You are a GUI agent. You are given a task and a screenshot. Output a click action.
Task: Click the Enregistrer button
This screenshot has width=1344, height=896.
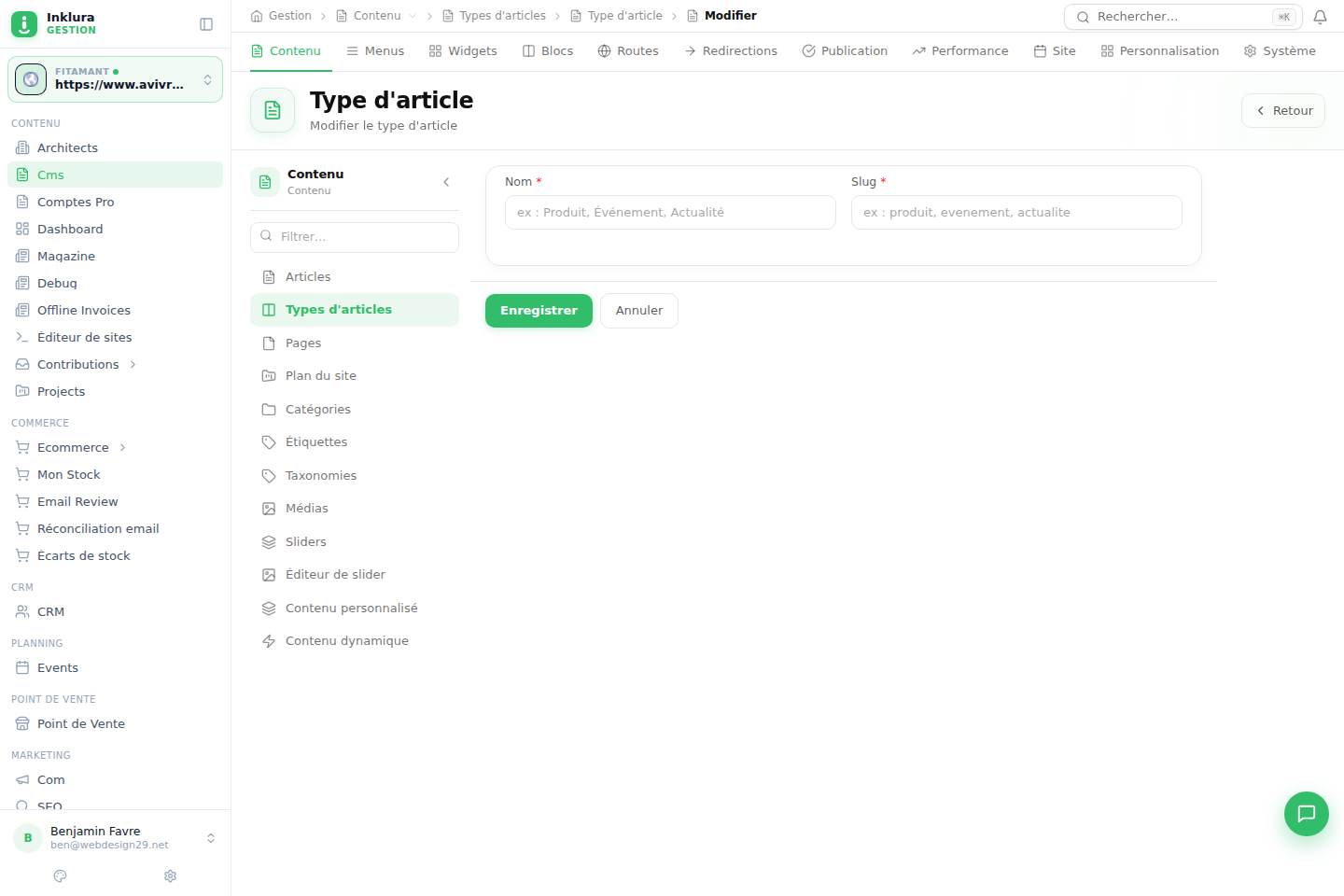(539, 311)
